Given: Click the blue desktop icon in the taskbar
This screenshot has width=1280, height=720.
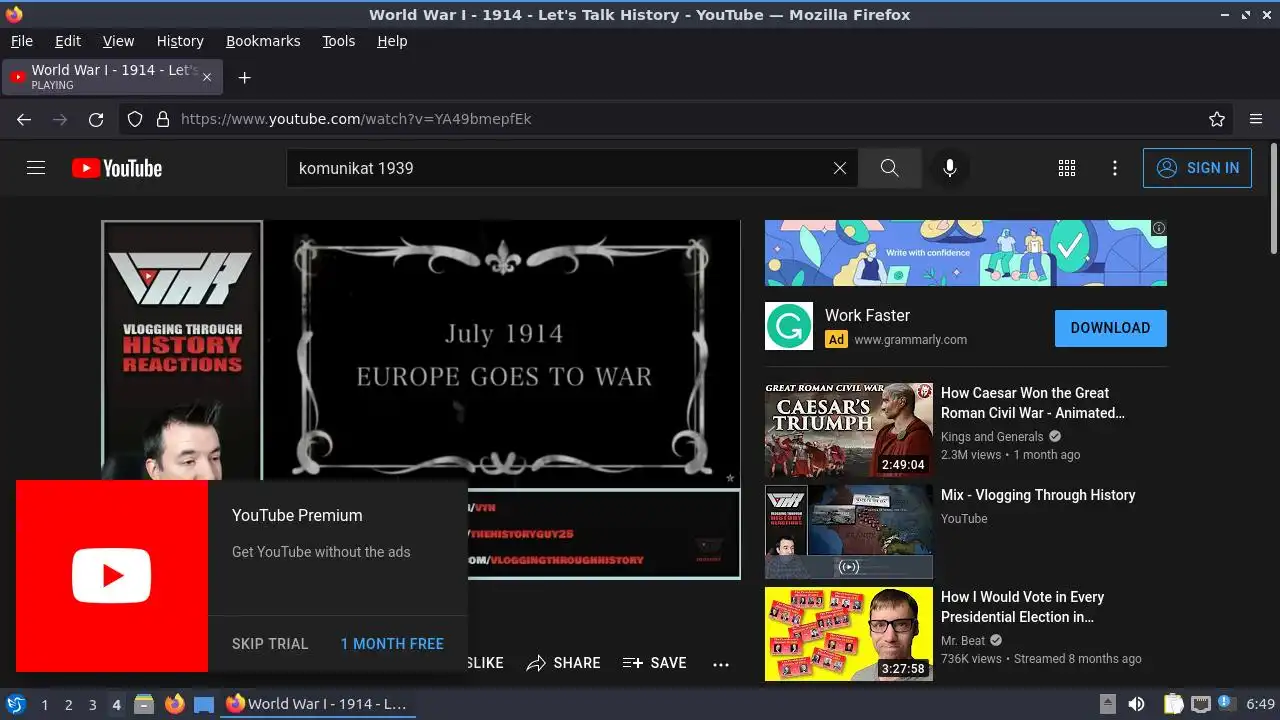Looking at the screenshot, I should pos(204,705).
